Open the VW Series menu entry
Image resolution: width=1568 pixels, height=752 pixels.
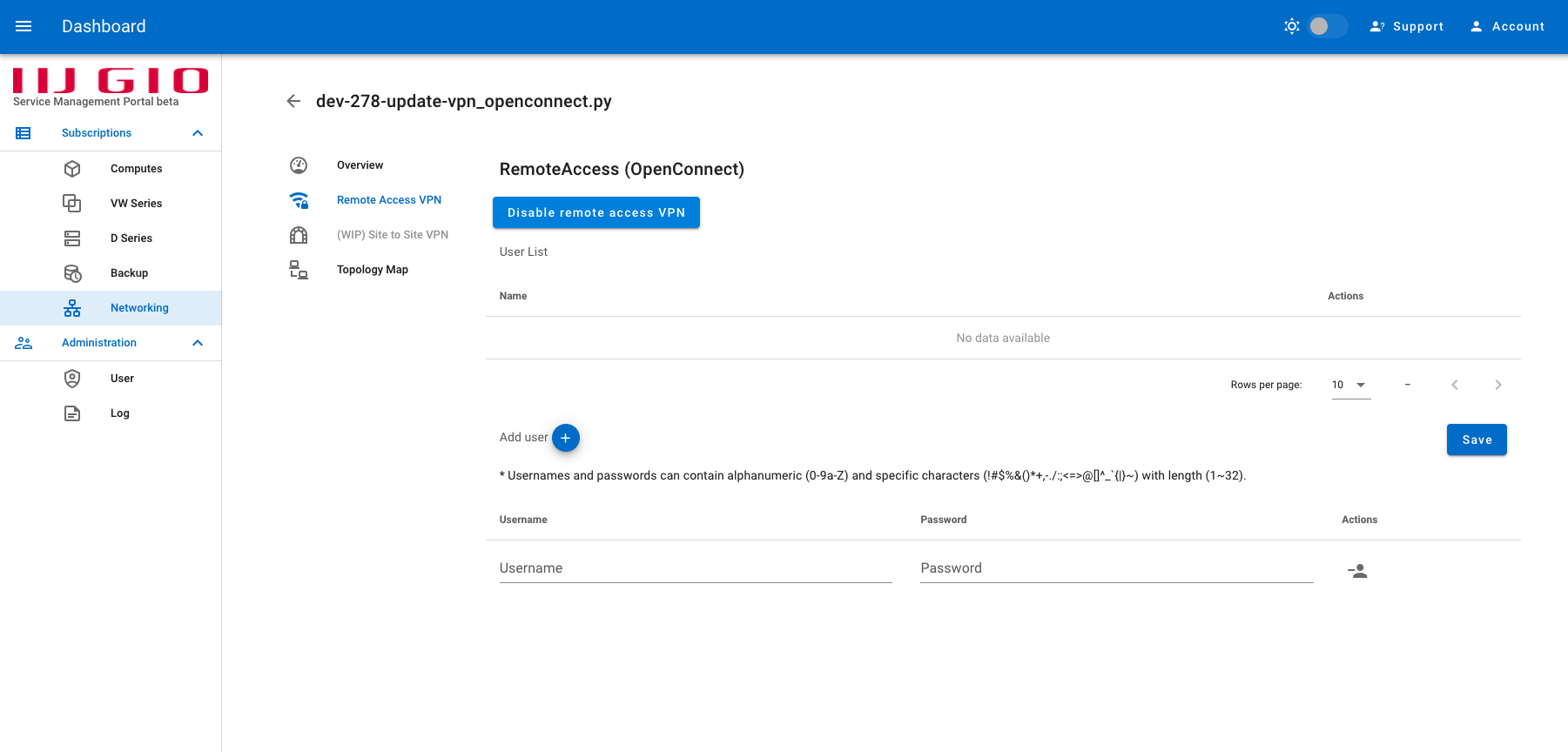point(136,203)
